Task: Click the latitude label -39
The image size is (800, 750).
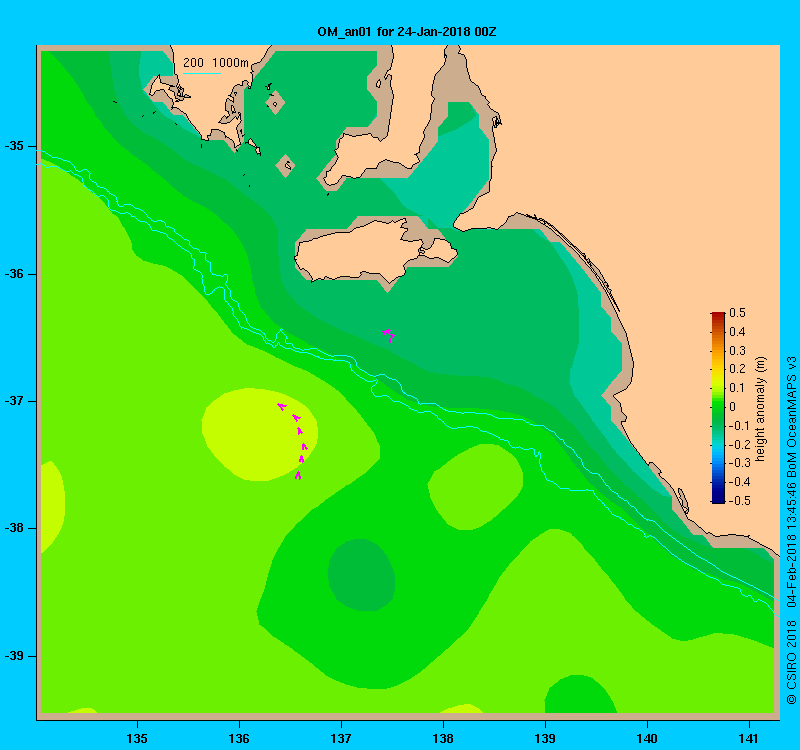Action: pos(14,656)
